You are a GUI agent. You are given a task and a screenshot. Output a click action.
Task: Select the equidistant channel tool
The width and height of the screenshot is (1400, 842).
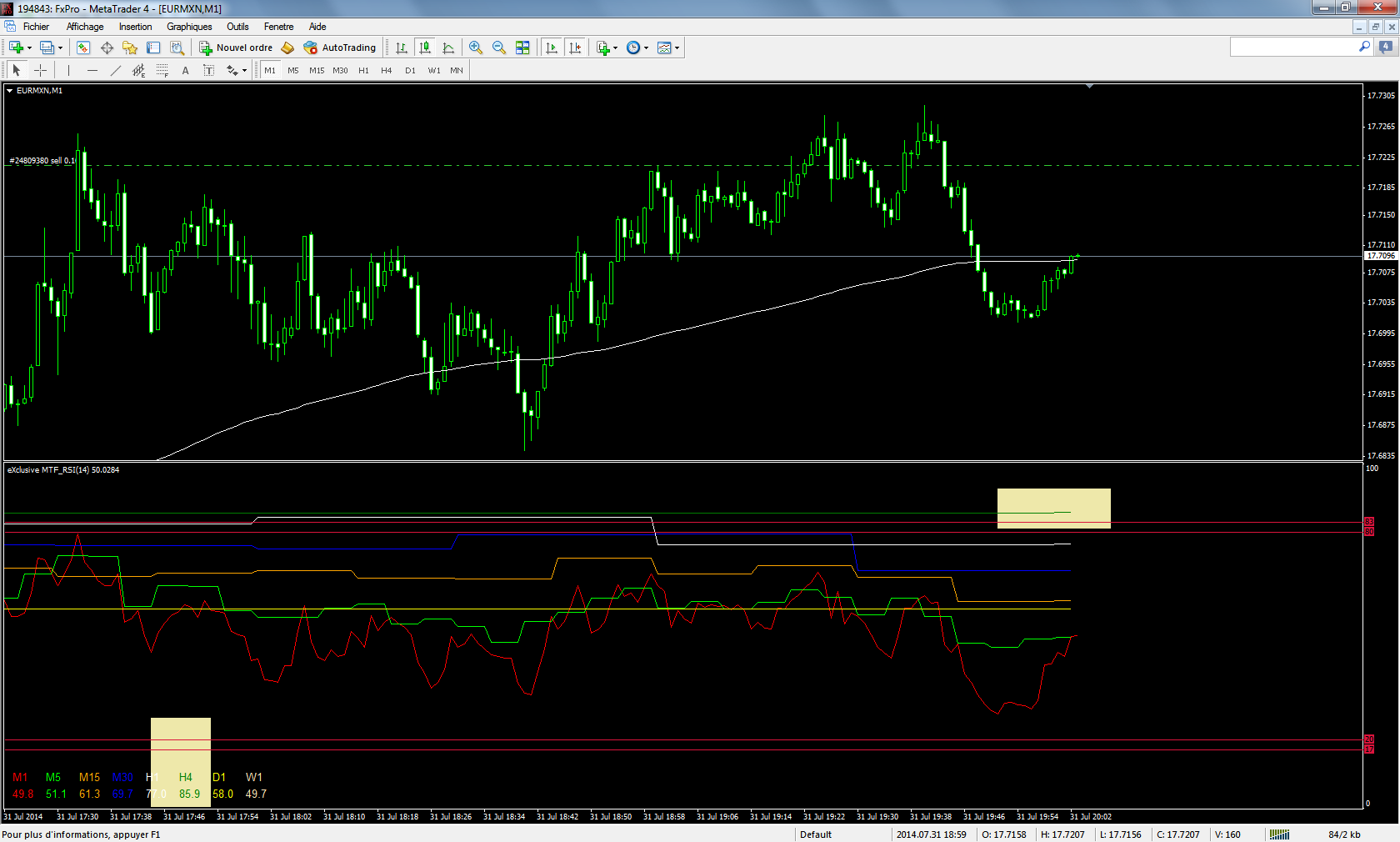click(x=138, y=70)
